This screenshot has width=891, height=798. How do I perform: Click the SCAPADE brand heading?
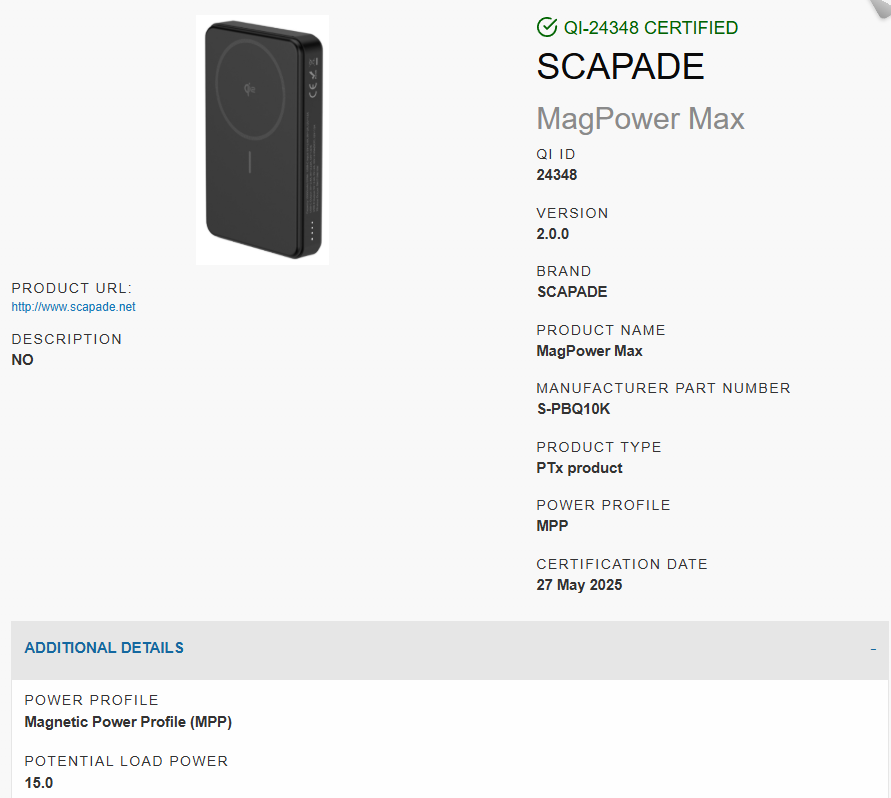click(x=620, y=66)
